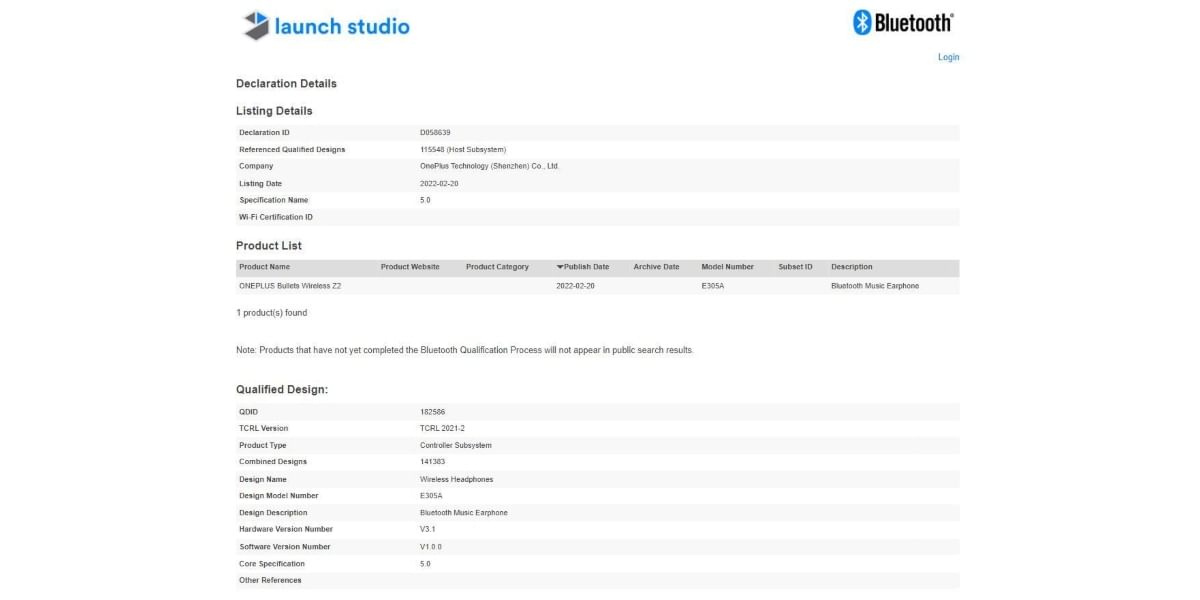Viewport: 1200px width, 600px height.
Task: Click the product name ONEPLUS Bullets Wireless Z2
Action: pyautogui.click(x=290, y=286)
